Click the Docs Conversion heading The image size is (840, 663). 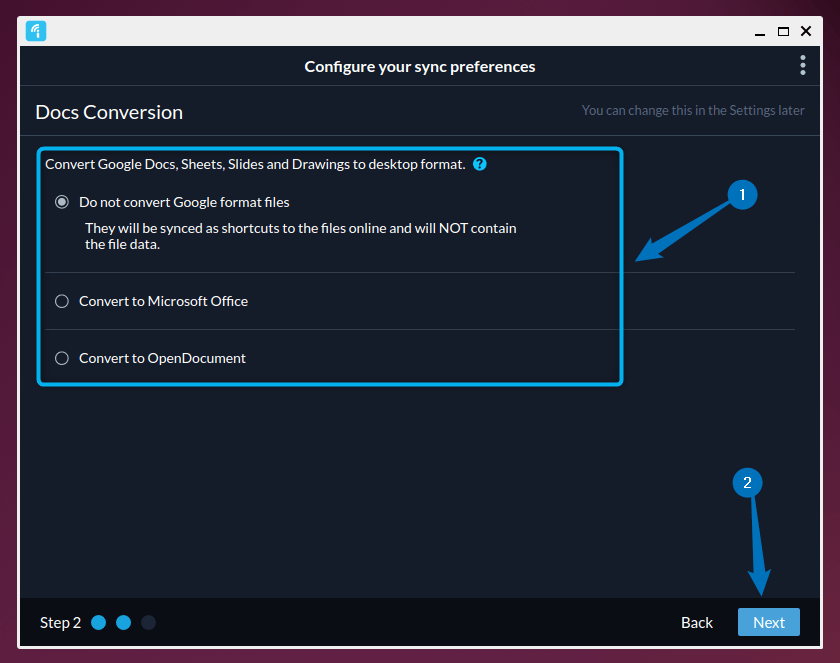coord(109,112)
